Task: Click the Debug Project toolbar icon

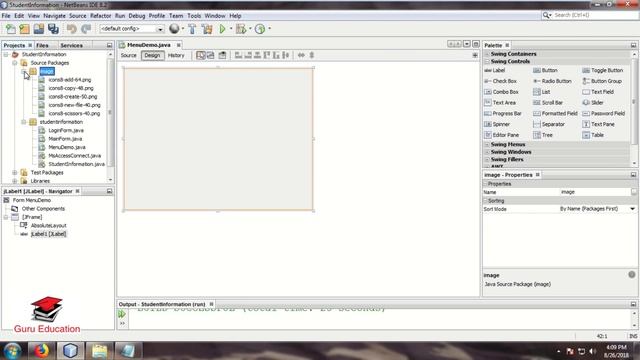Action: click(241, 29)
